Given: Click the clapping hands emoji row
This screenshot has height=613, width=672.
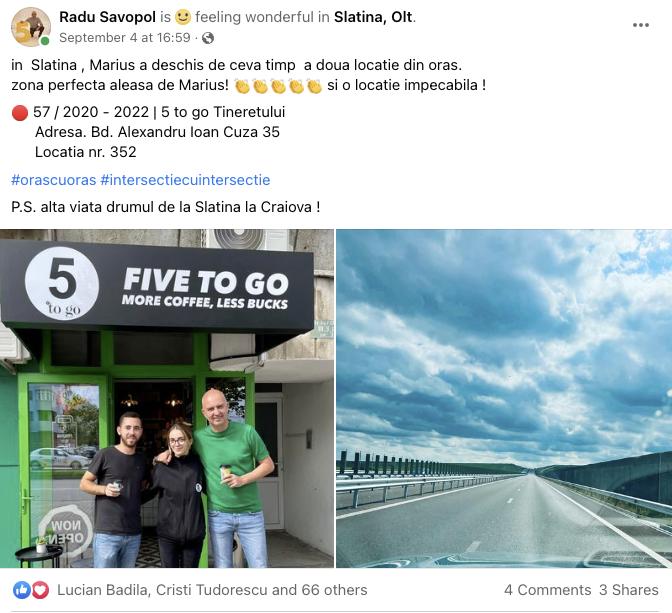Looking at the screenshot, I should tap(278, 86).
